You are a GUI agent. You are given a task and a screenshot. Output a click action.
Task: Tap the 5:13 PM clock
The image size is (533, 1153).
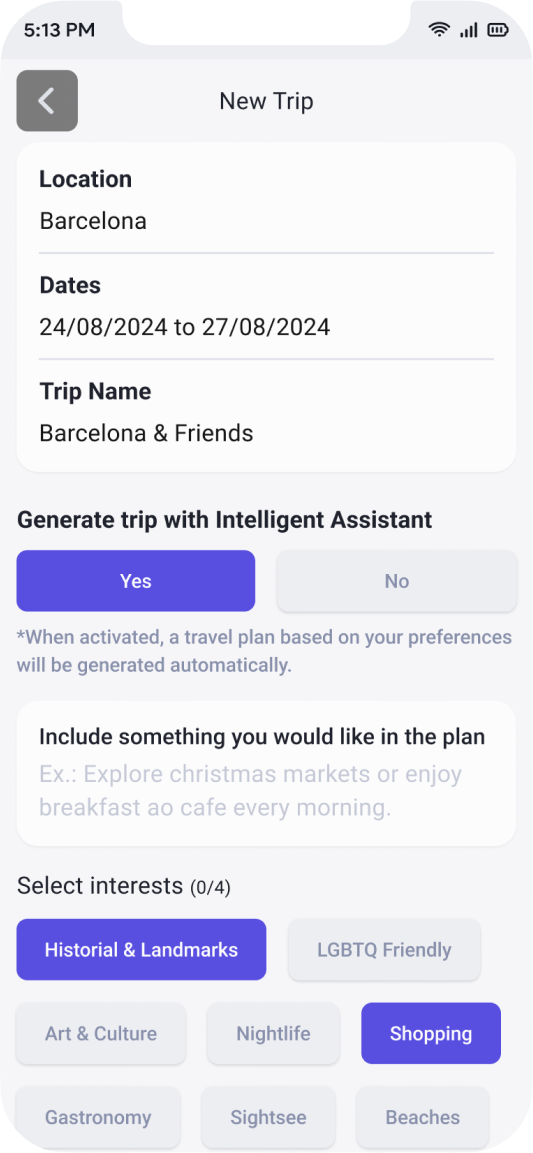click(60, 30)
